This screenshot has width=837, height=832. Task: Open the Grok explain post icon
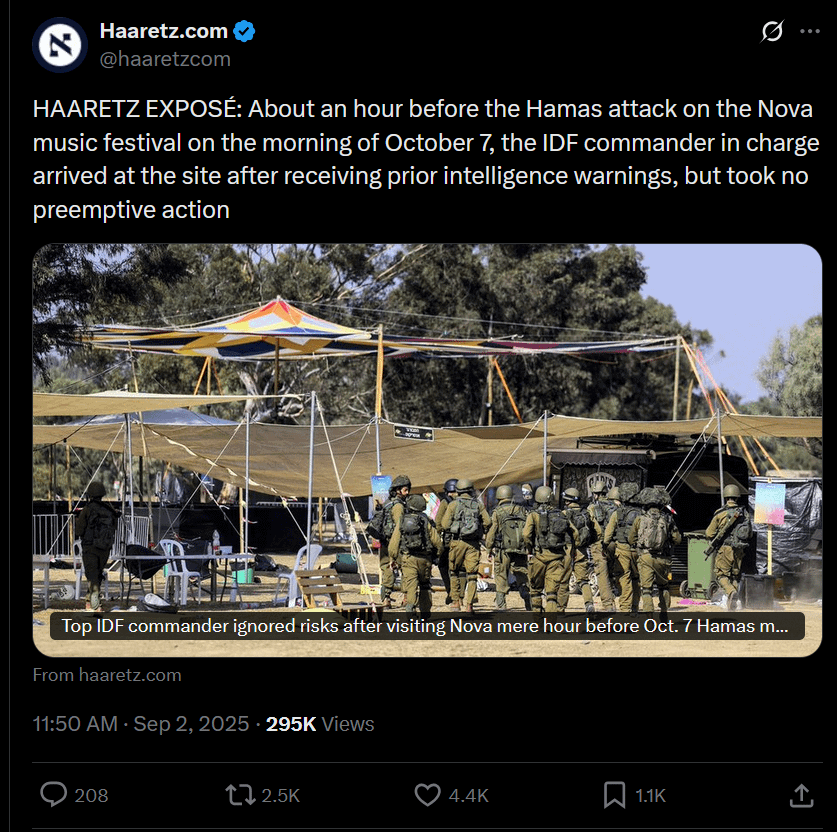point(772,31)
